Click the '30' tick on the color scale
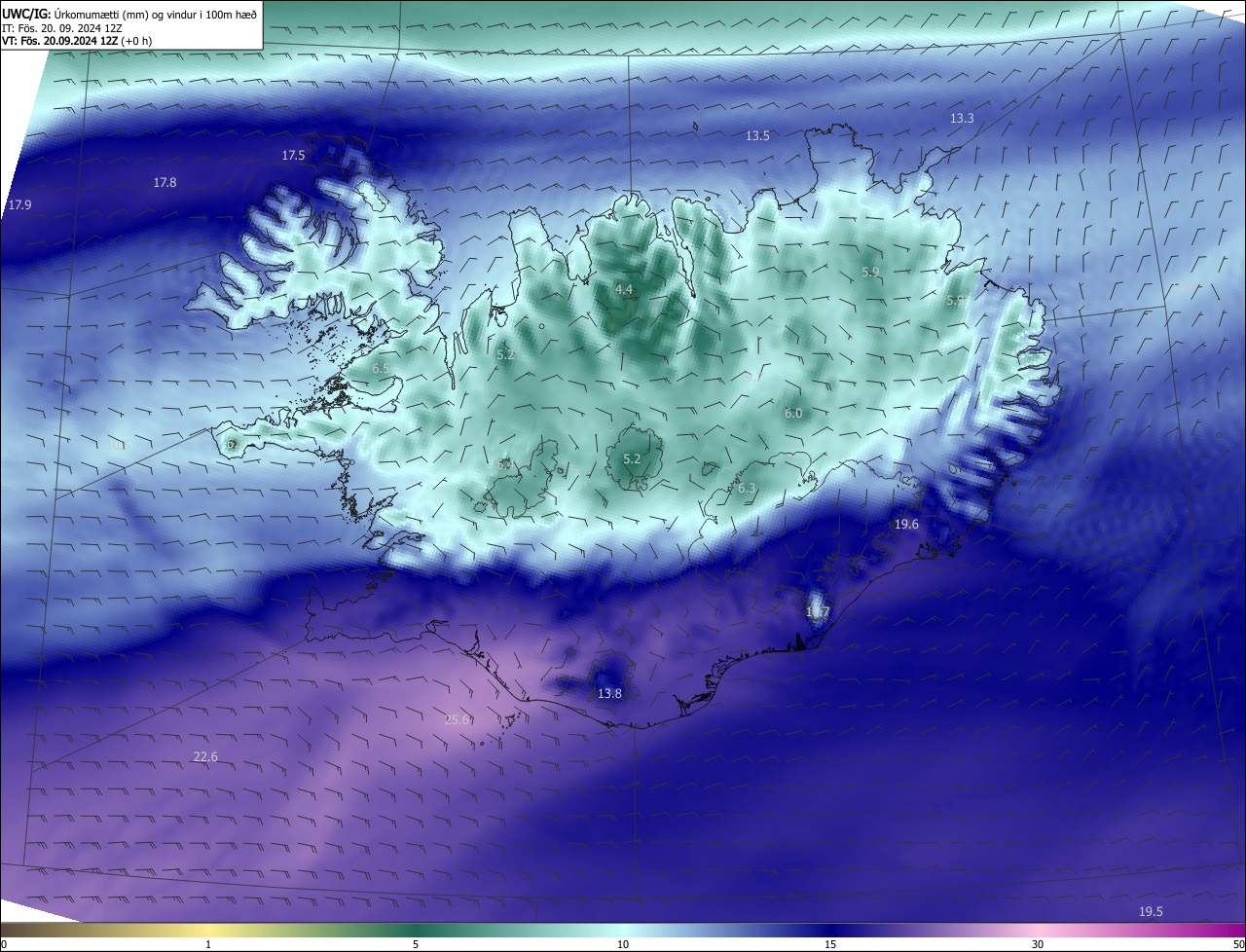The width and height of the screenshot is (1246, 952). pyautogui.click(x=1038, y=944)
